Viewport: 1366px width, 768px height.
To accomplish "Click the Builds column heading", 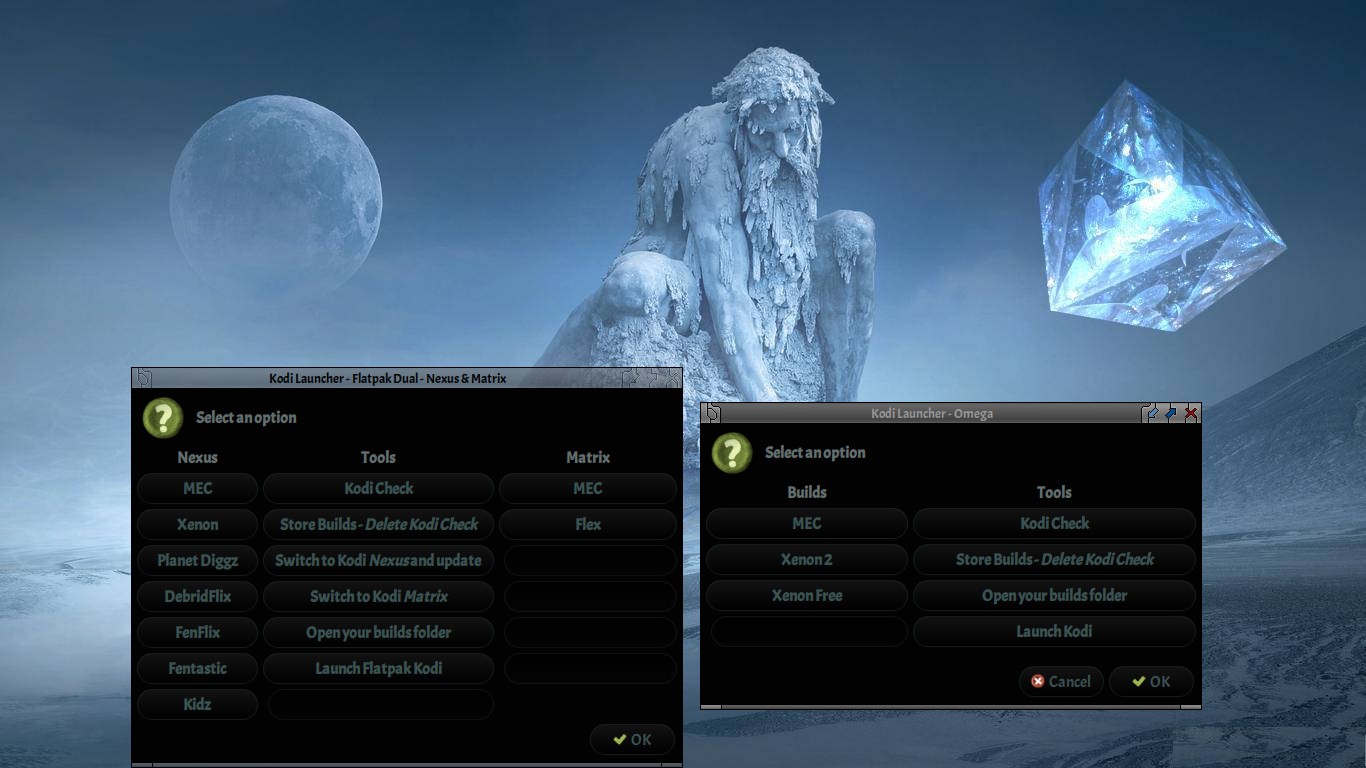I will [807, 492].
